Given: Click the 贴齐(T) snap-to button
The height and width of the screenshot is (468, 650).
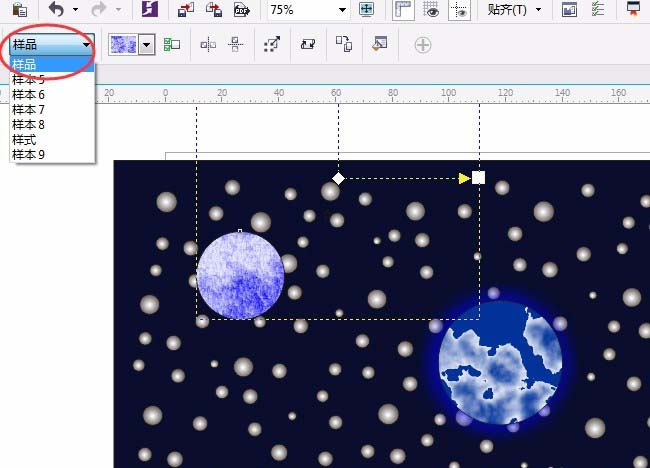Looking at the screenshot, I should click(507, 10).
